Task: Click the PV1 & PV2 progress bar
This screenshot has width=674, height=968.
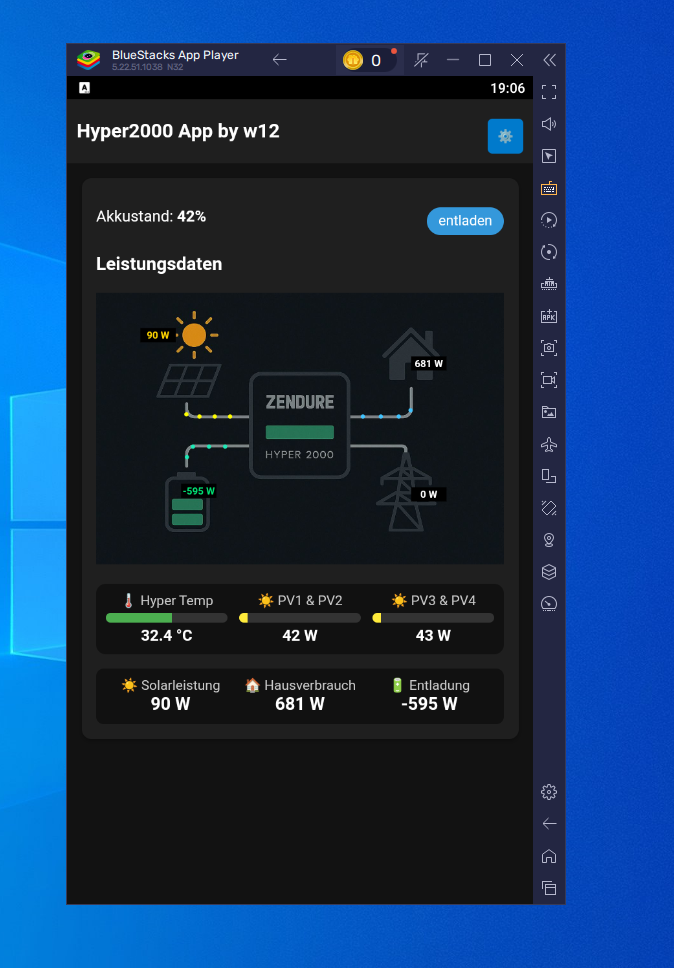Action: (x=300, y=618)
